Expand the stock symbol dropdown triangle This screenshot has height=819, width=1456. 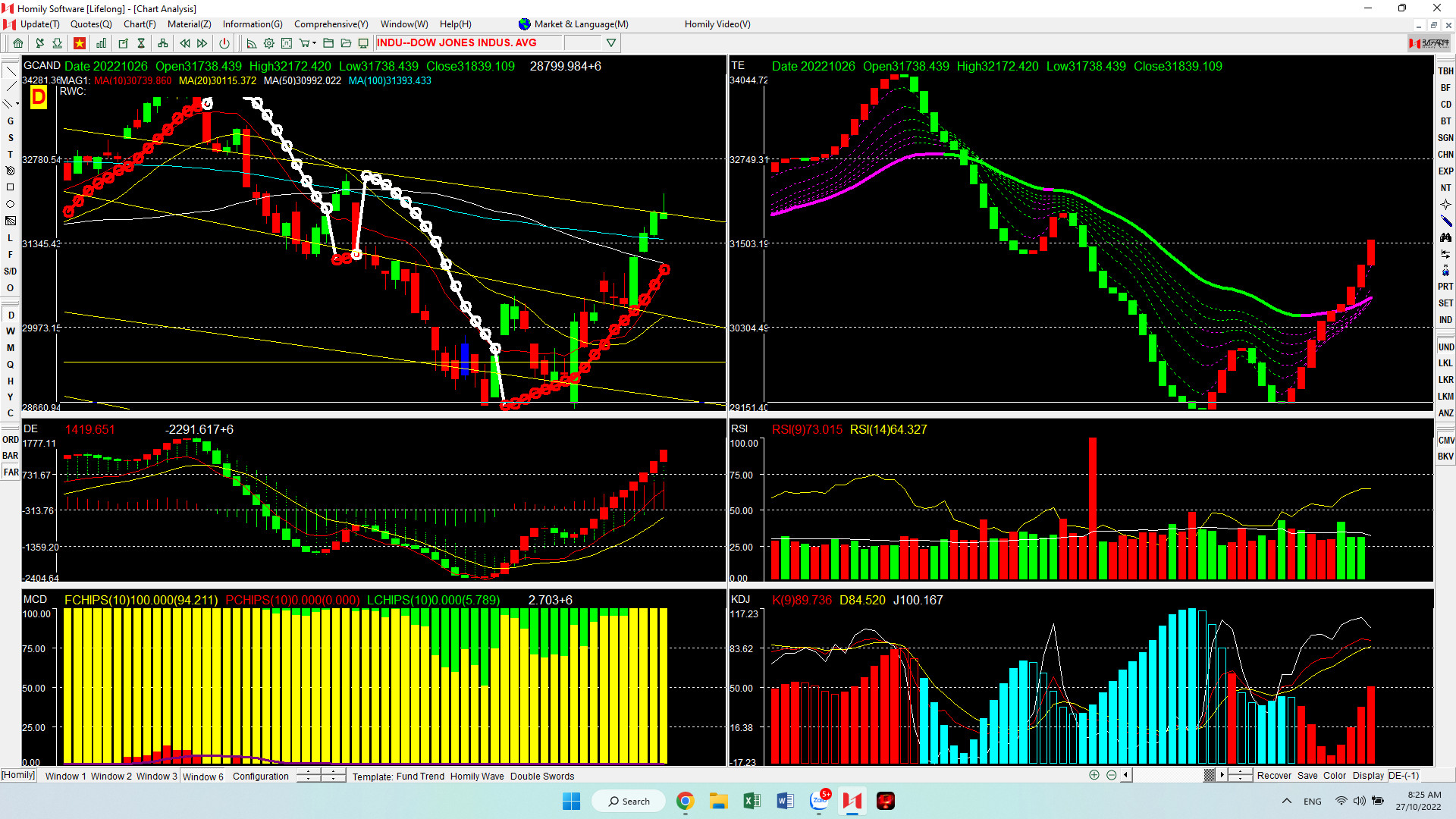[x=611, y=43]
